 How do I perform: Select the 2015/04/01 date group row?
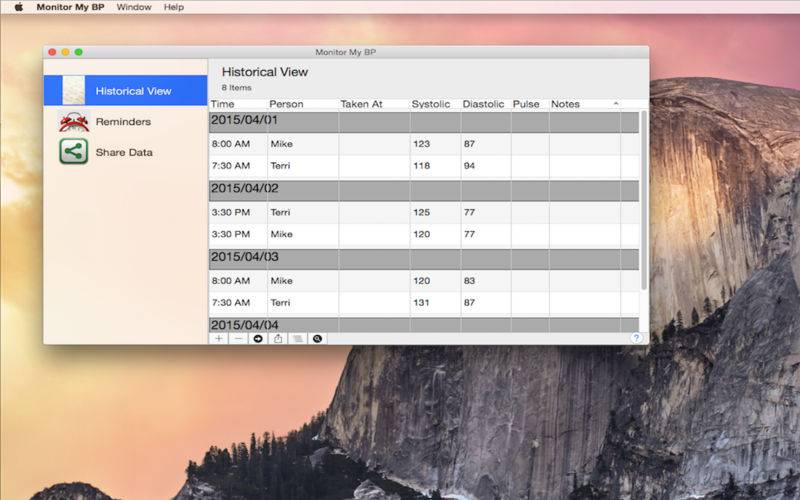click(x=424, y=122)
